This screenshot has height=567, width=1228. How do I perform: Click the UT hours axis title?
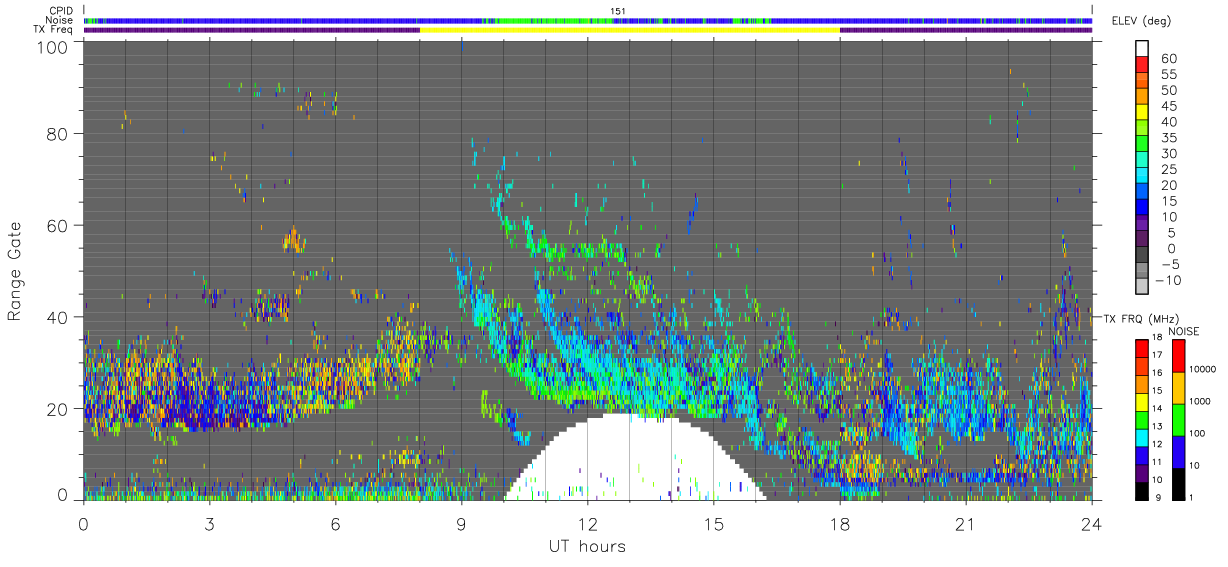586,546
